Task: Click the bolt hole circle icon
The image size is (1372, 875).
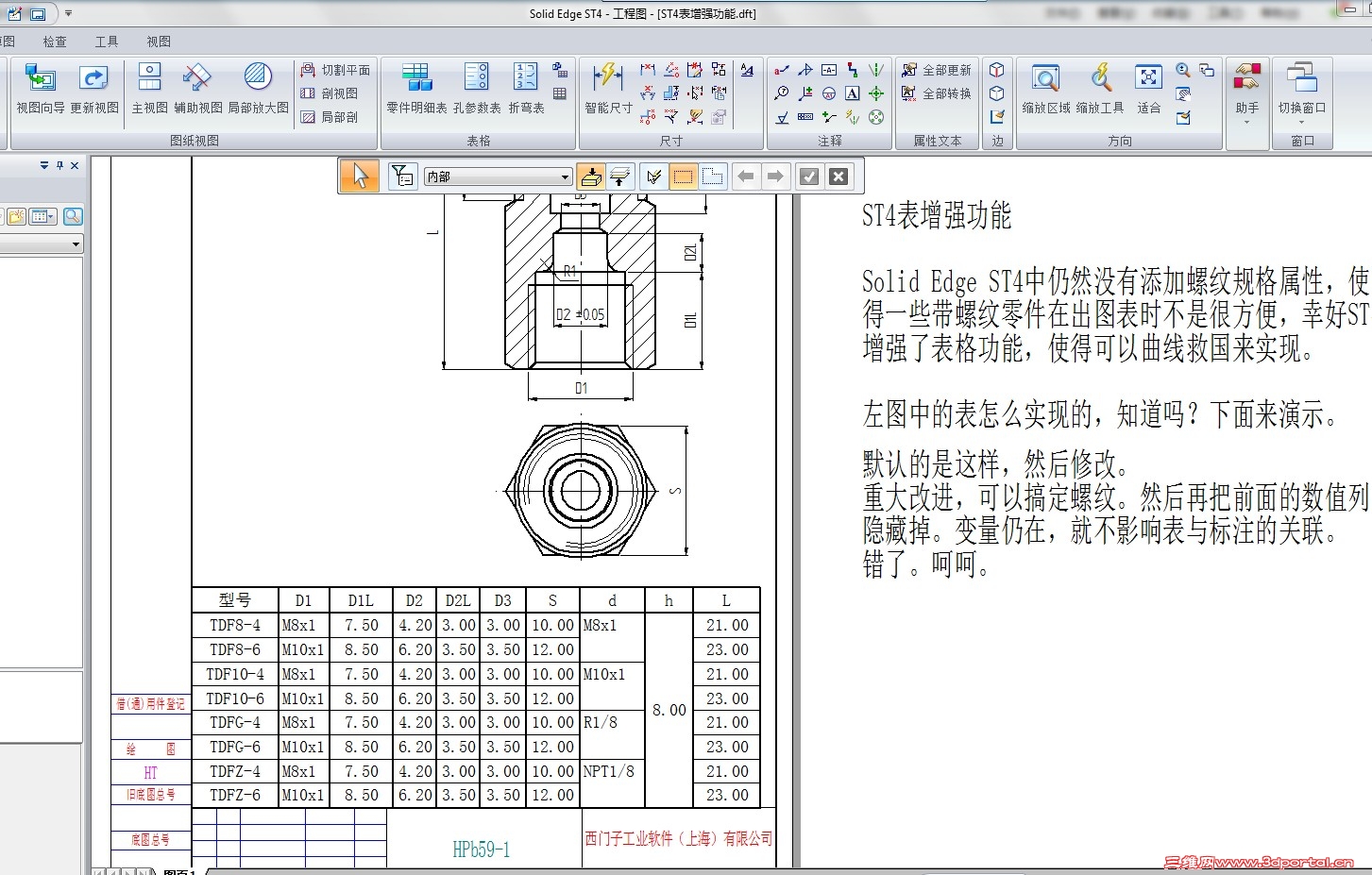Action: click(876, 117)
